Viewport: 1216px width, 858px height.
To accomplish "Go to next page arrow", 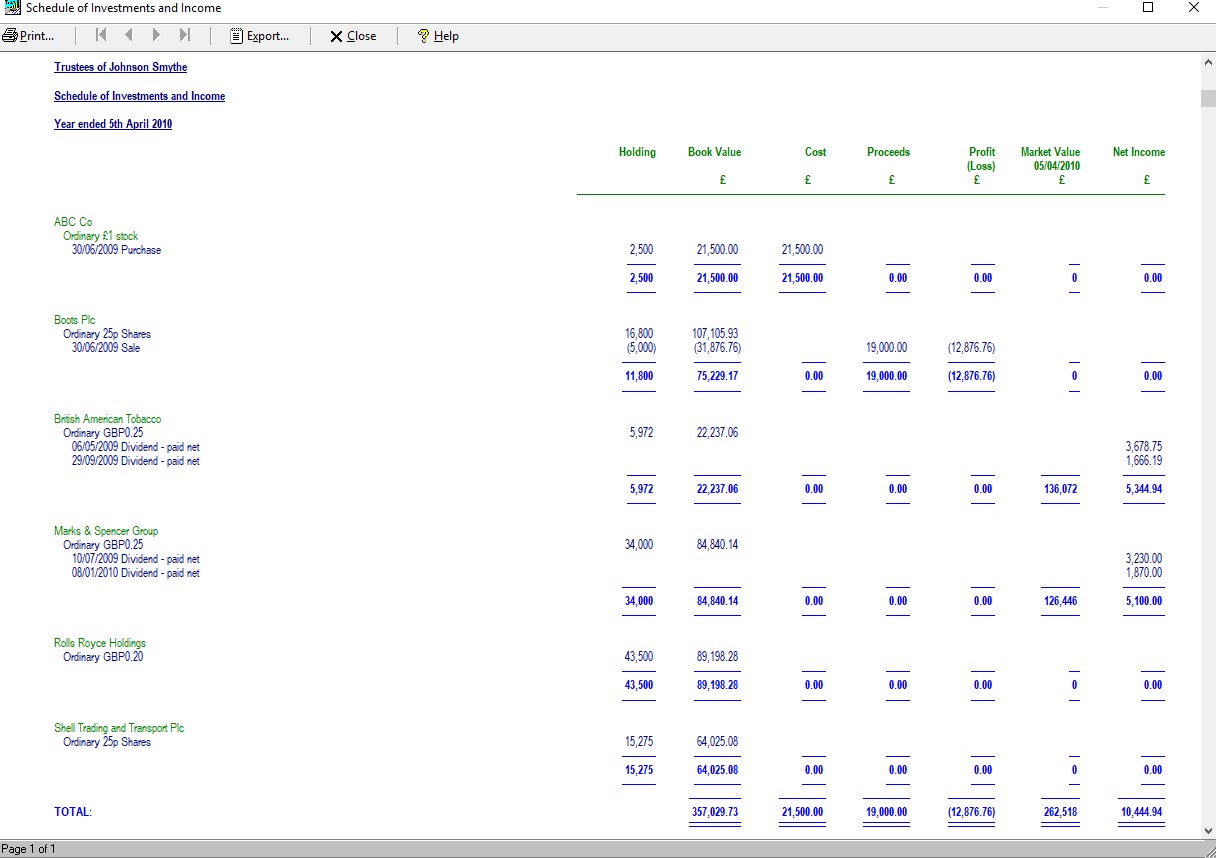I will point(156,36).
